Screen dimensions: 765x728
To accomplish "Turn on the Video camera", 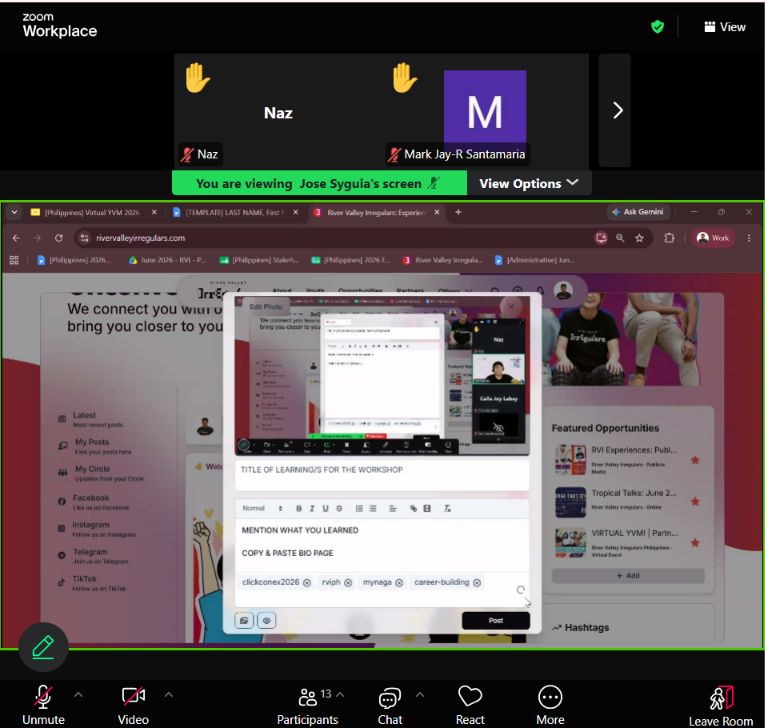I will click(133, 705).
